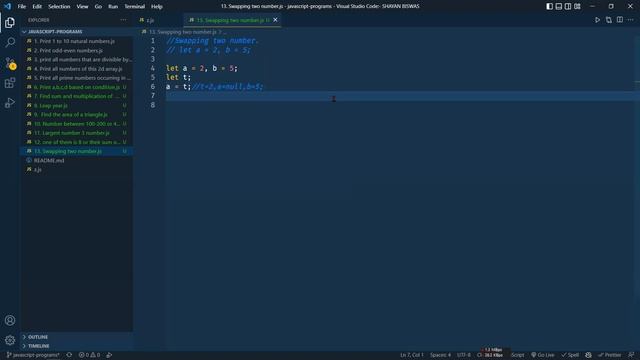The height and width of the screenshot is (360, 640).
Task: Open 9. Find the area of a triangle.js
Action: (76, 115)
